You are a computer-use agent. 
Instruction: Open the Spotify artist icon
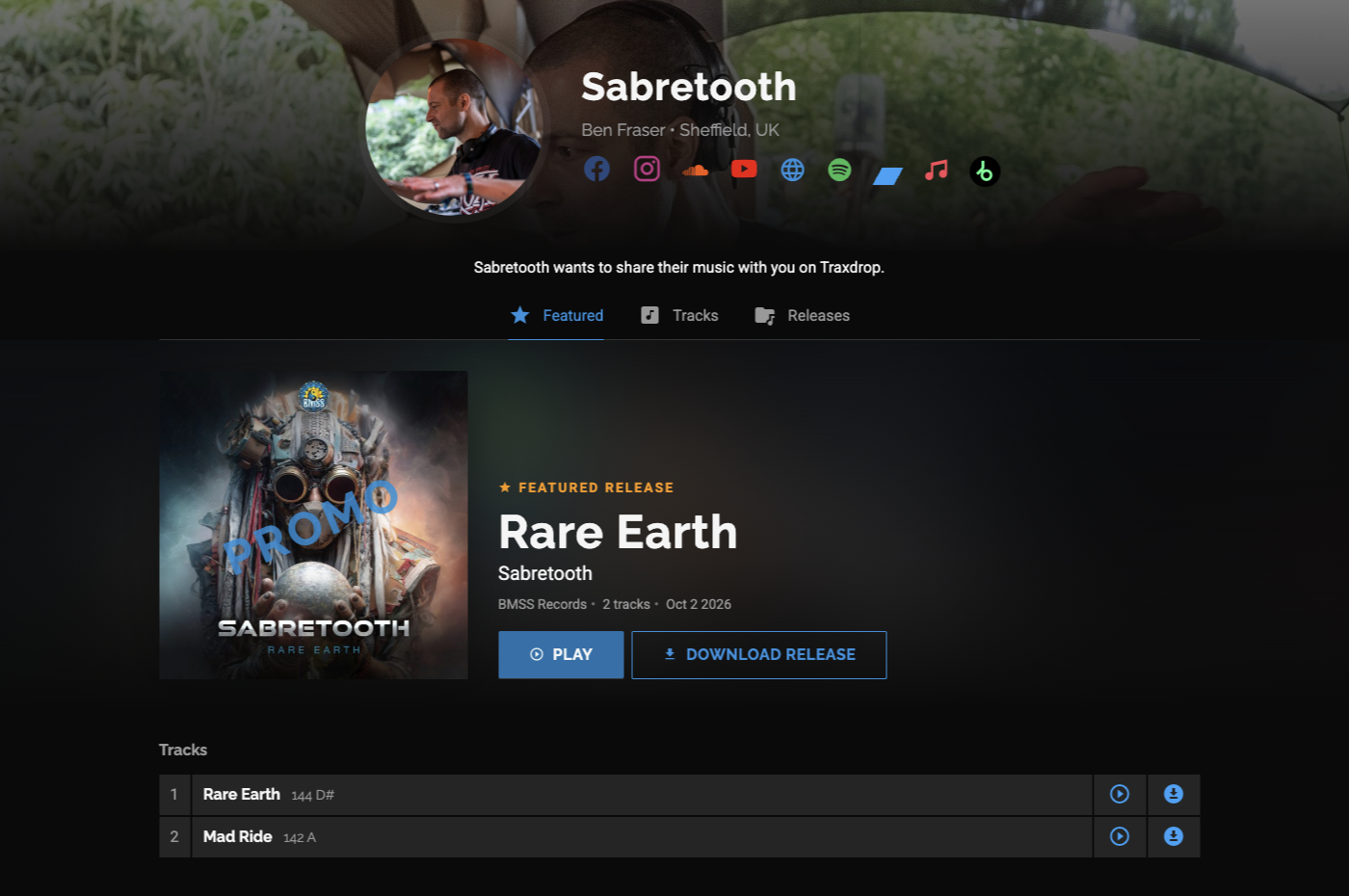tap(839, 171)
